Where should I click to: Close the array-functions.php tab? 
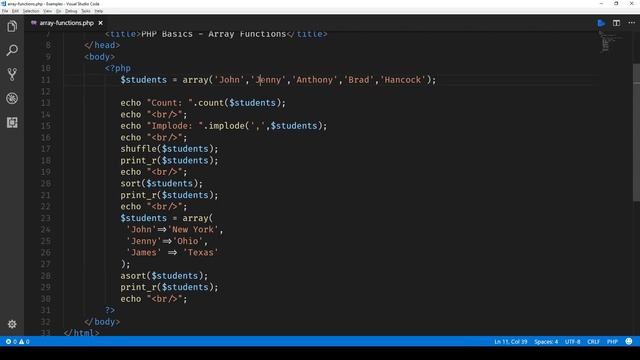click(100, 23)
